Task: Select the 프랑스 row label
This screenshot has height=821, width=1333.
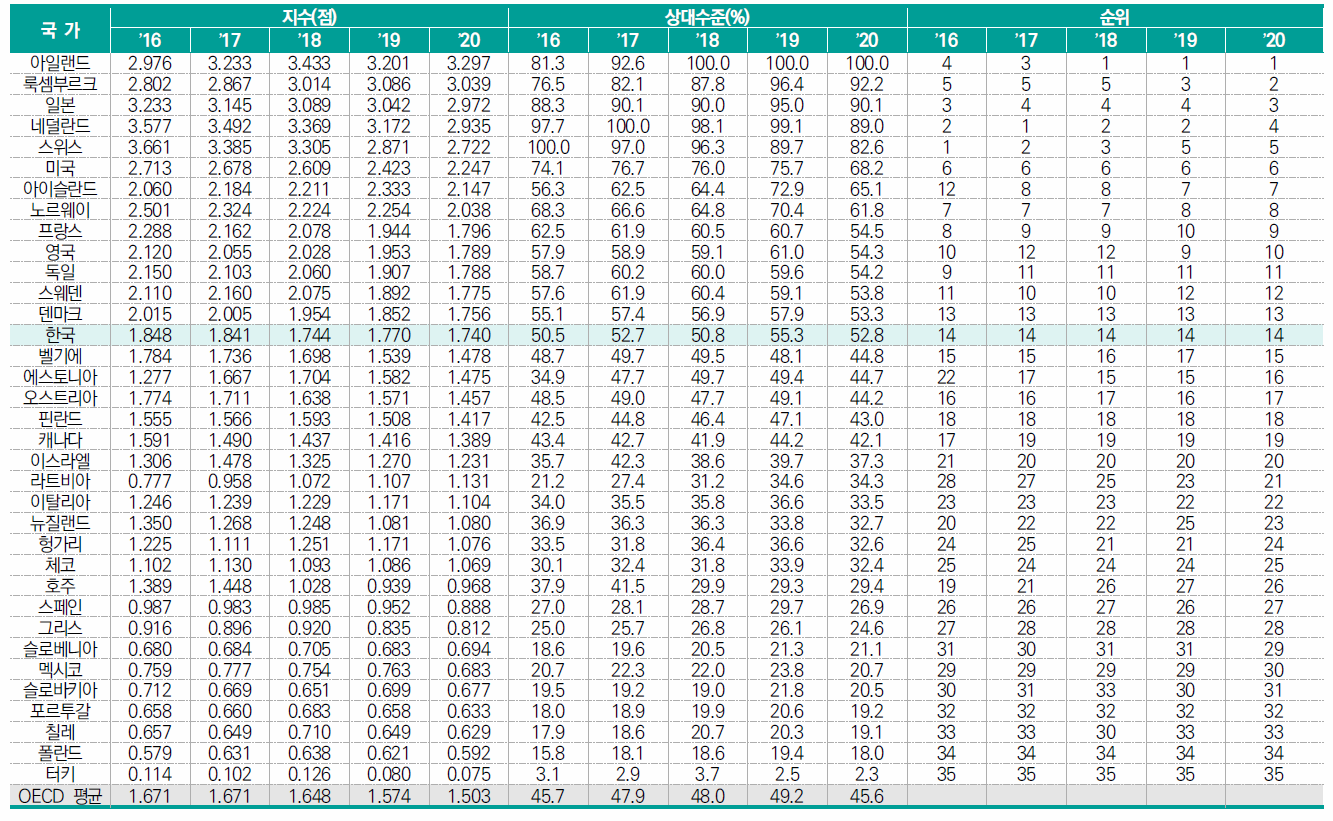Action: 60,230
